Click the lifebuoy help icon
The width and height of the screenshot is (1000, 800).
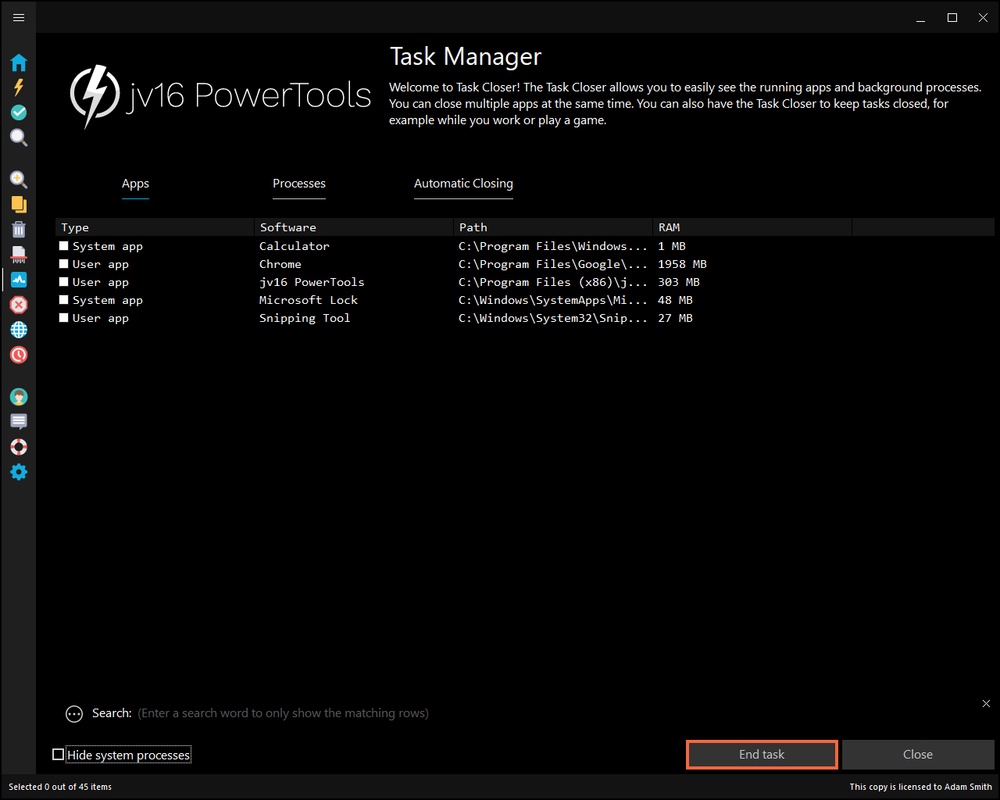coord(18,447)
